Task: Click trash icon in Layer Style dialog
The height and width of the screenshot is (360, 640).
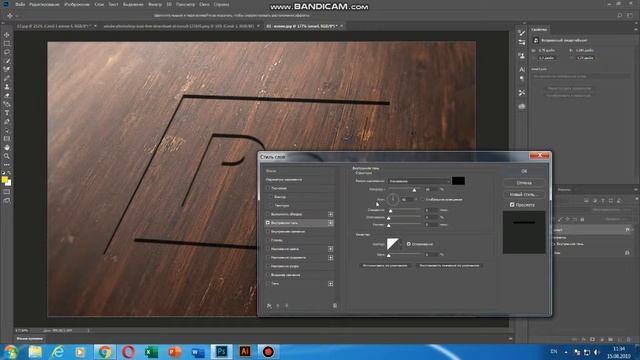Action: (x=335, y=305)
